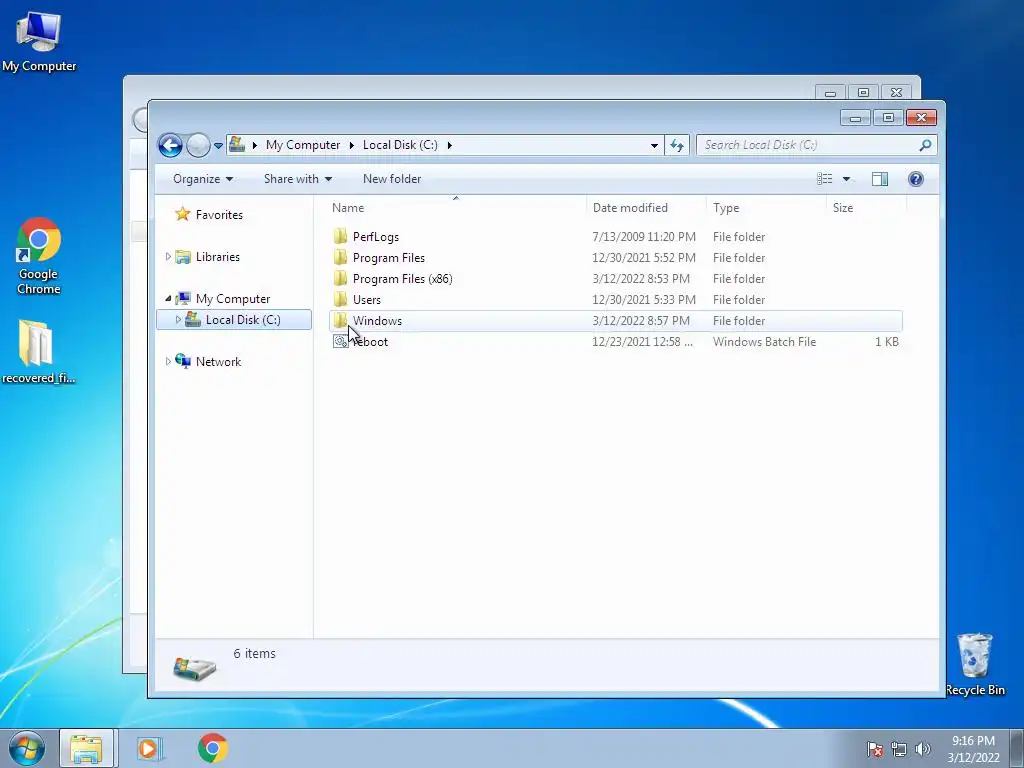Image resolution: width=1024 pixels, height=768 pixels.
Task: Select Network in navigation pane
Action: (x=218, y=361)
